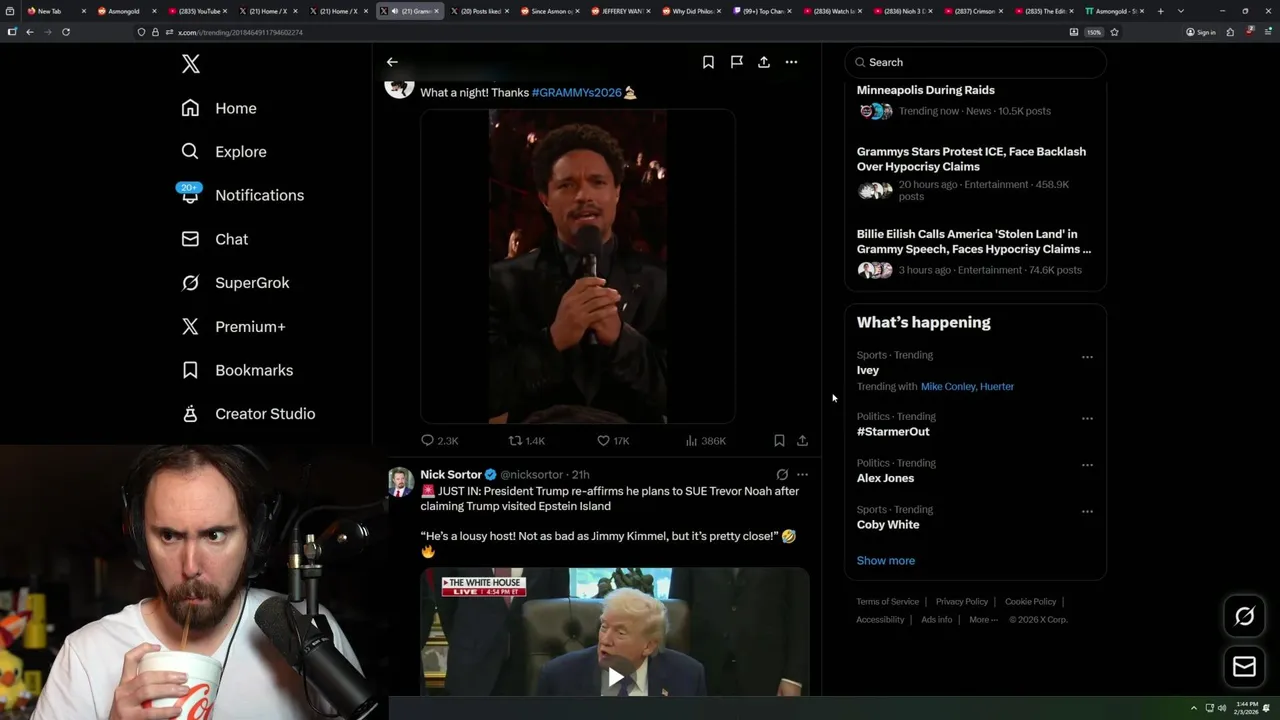Reset the 150% zoom indicator
Image resolution: width=1280 pixels, height=720 pixels.
click(x=1094, y=32)
